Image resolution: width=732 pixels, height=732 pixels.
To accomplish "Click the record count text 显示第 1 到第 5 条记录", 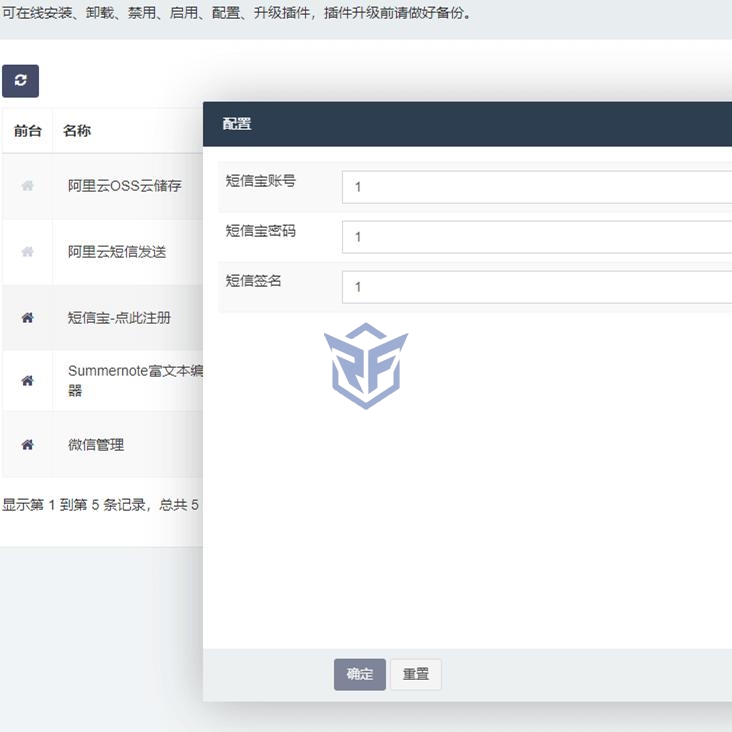I will 74,505.
